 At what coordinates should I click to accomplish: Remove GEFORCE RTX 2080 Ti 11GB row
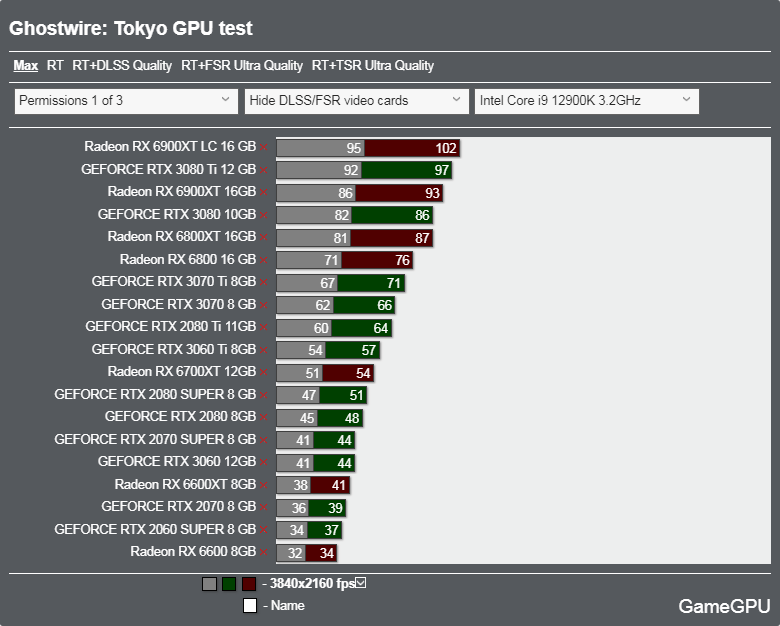click(264, 327)
